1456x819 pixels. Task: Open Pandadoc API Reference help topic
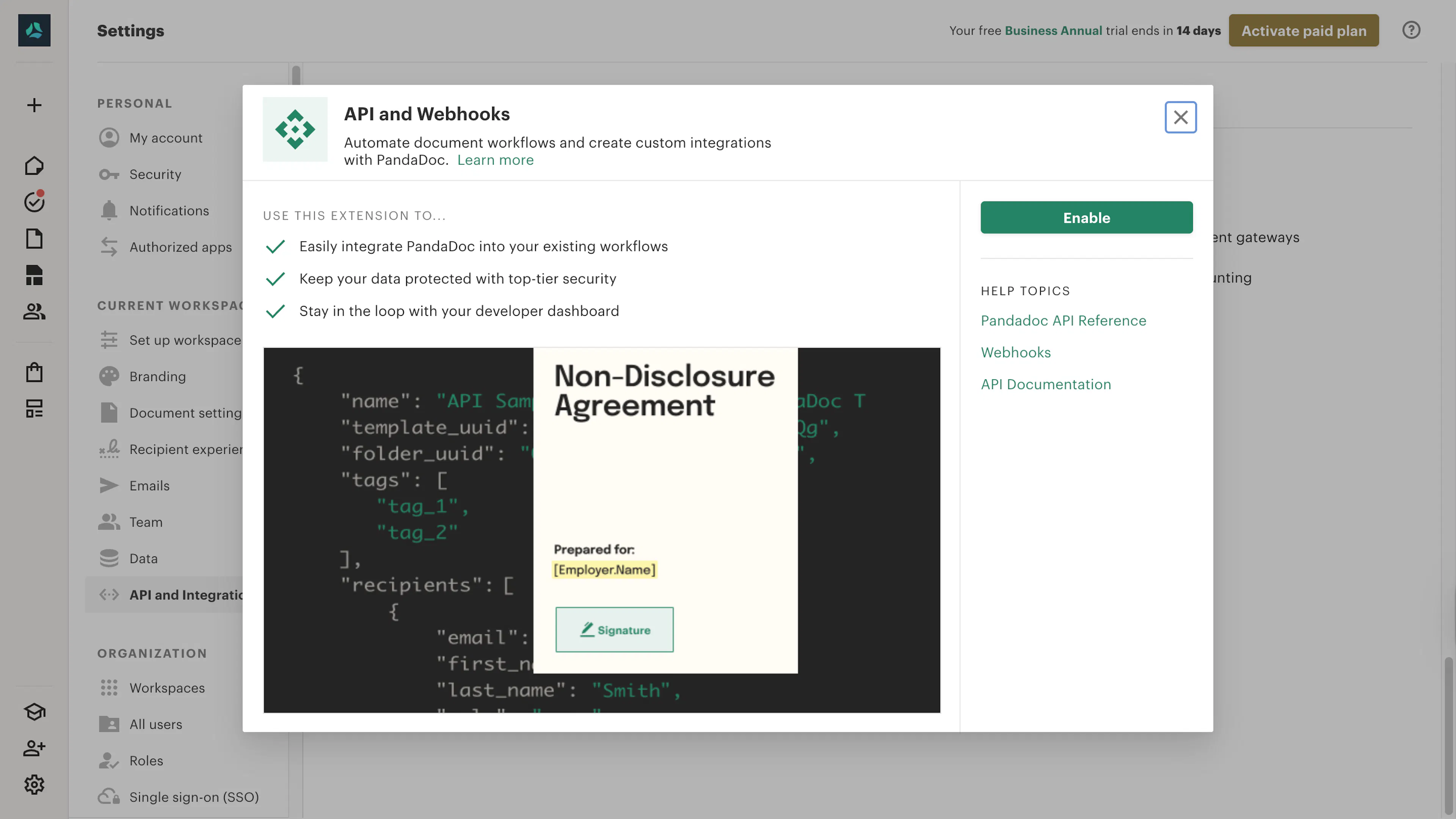tap(1063, 320)
